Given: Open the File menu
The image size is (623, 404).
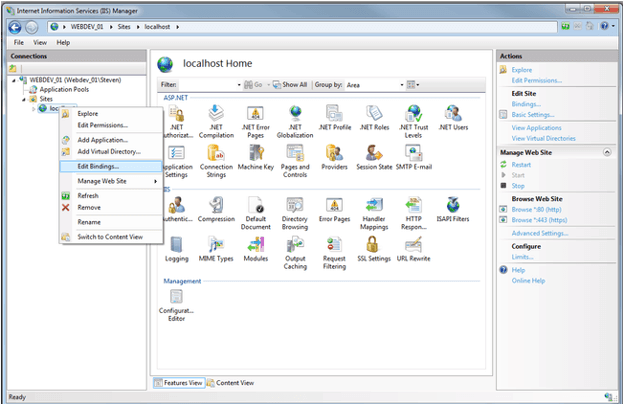Looking at the screenshot, I should (x=19, y=43).
